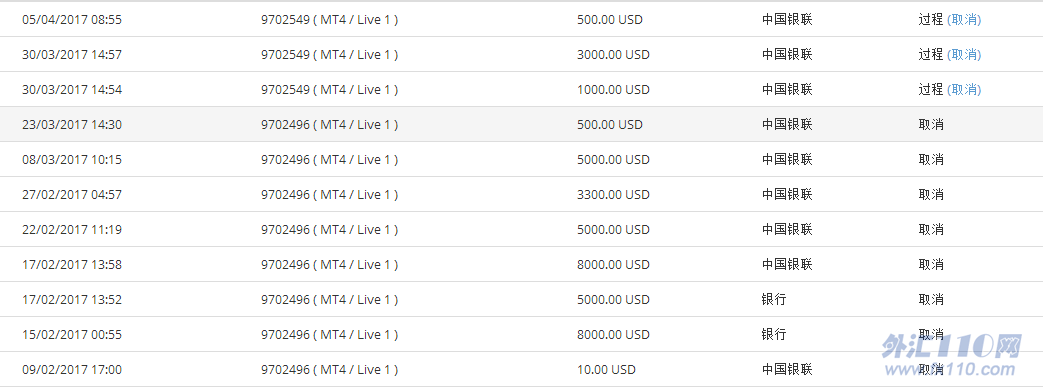Image resolution: width=1043 pixels, height=387 pixels.
Task: Select the 23/03/2017 14:30 highlighted row
Action: click(522, 124)
